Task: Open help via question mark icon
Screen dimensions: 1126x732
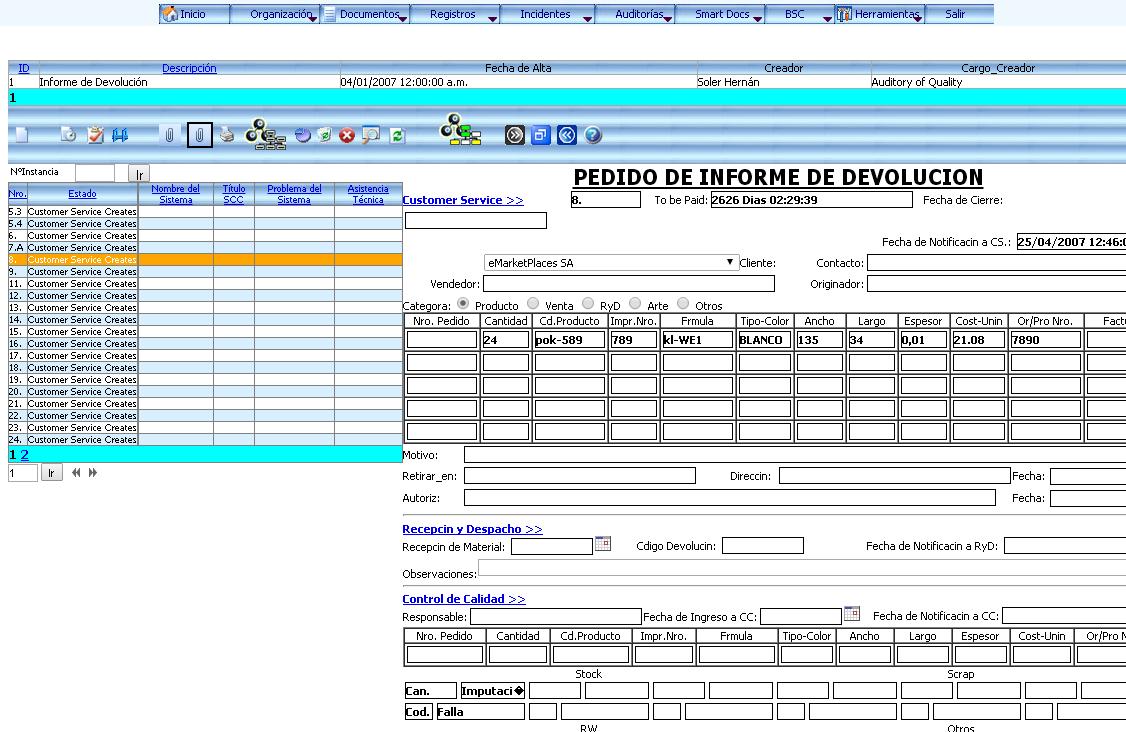Action: [592, 135]
